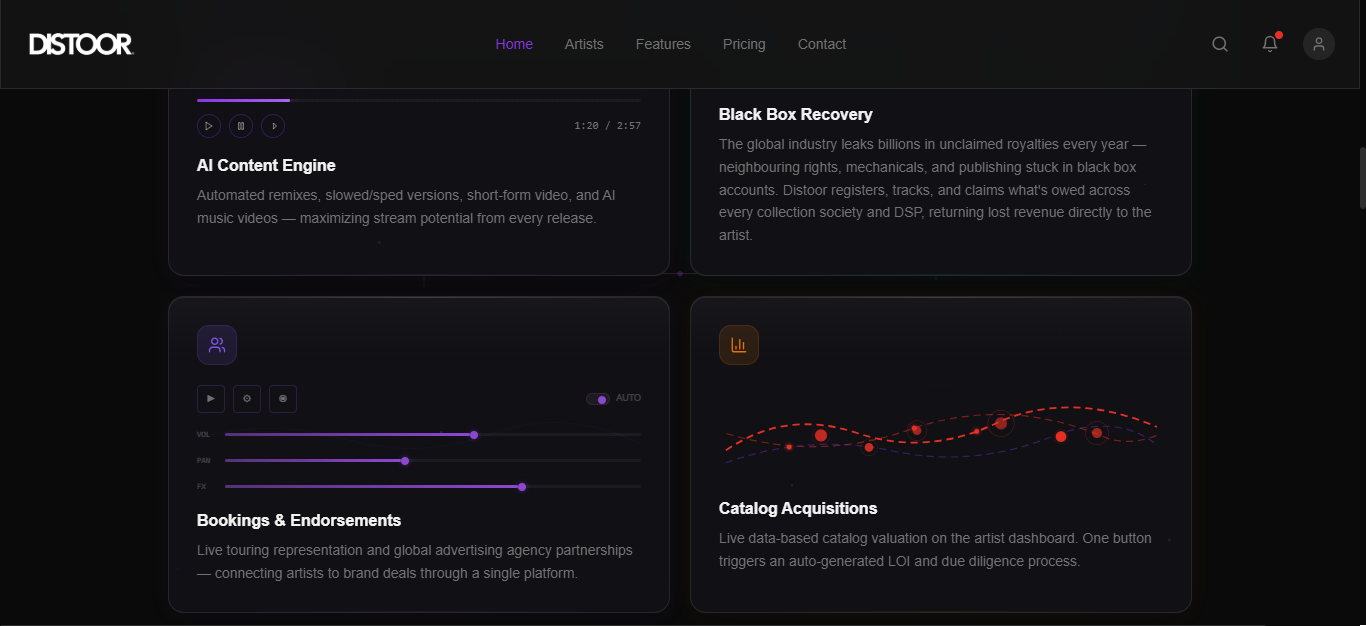The image size is (1366, 626).
Task: Skip forward in the AI Content Engine player
Action: [x=273, y=126]
